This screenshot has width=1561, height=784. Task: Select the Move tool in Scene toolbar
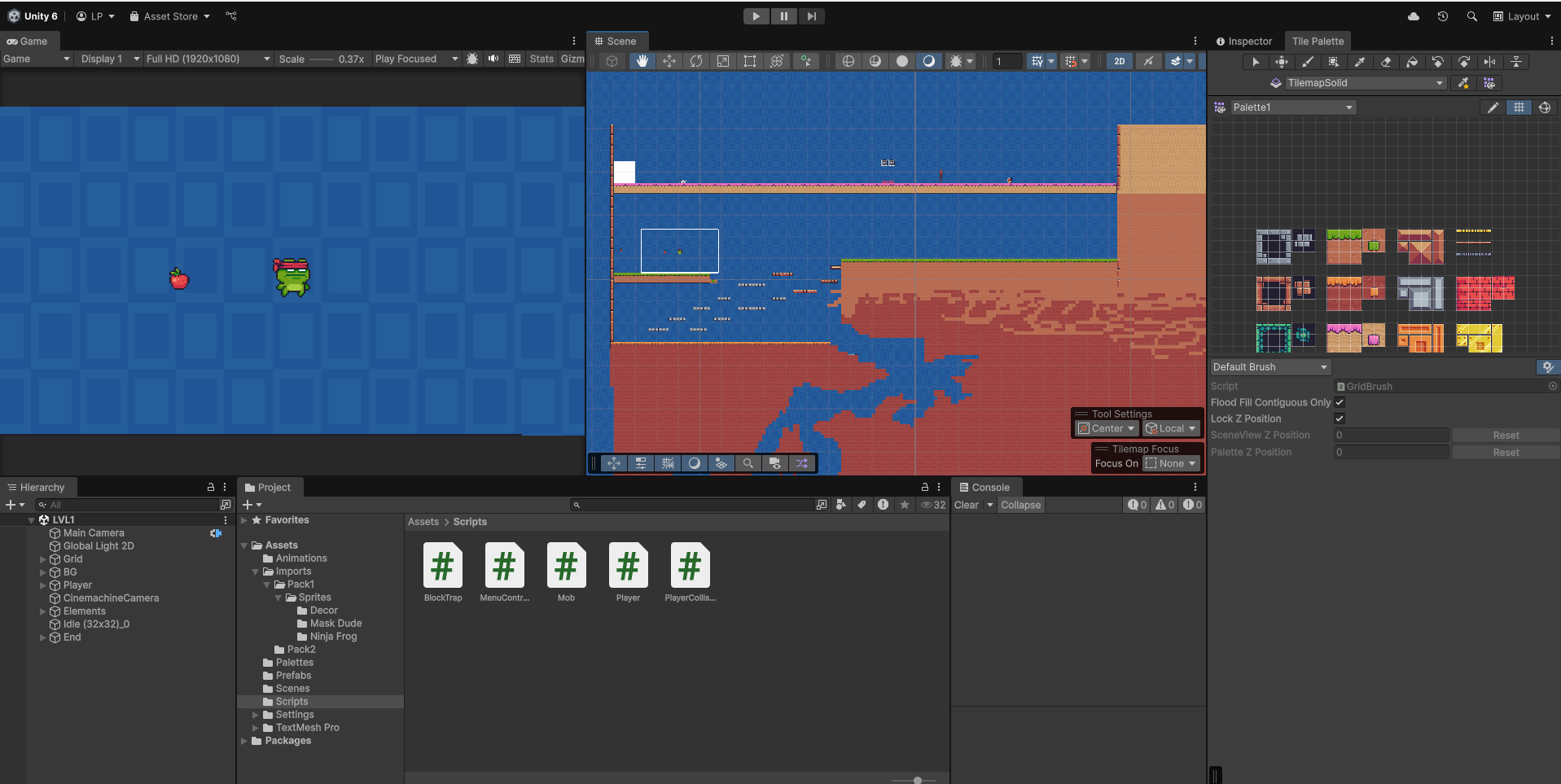(x=669, y=61)
